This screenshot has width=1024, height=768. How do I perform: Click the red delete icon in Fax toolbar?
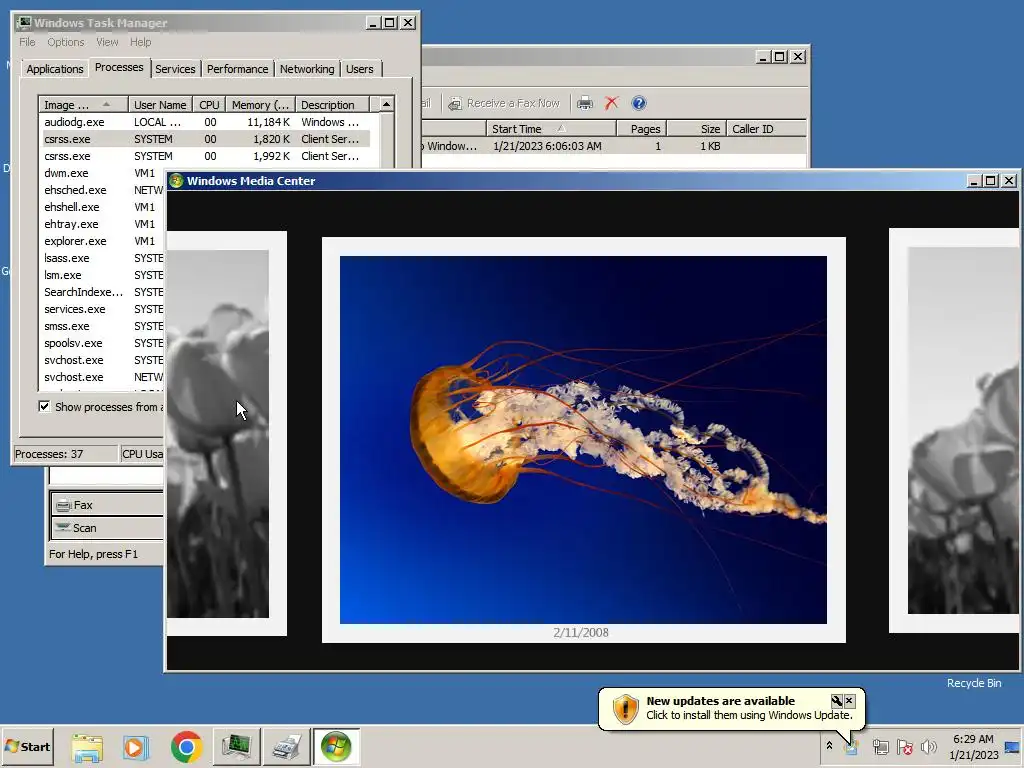611,103
